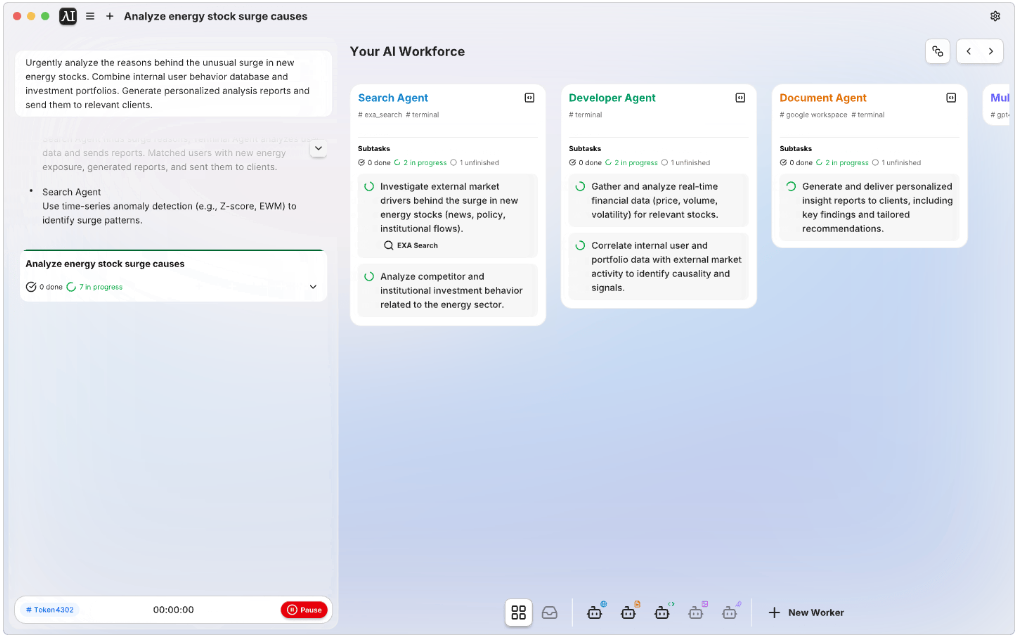Click the exa_search tag under Search Agent
The width and height of the screenshot is (1016, 636).
pos(380,115)
